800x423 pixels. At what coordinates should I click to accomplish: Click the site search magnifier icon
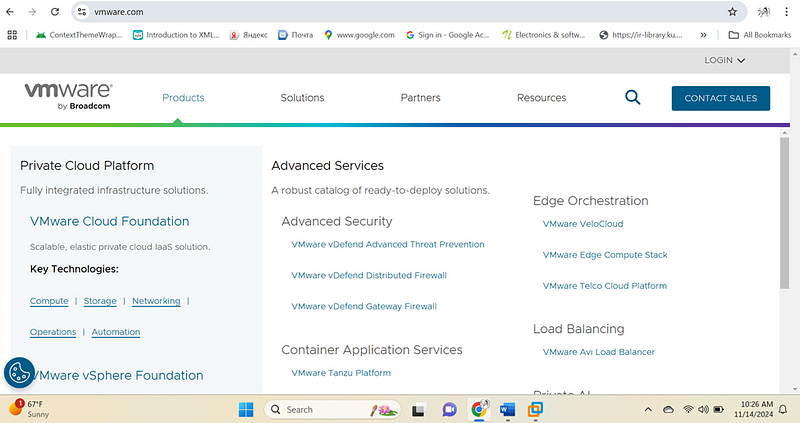pyautogui.click(x=633, y=97)
